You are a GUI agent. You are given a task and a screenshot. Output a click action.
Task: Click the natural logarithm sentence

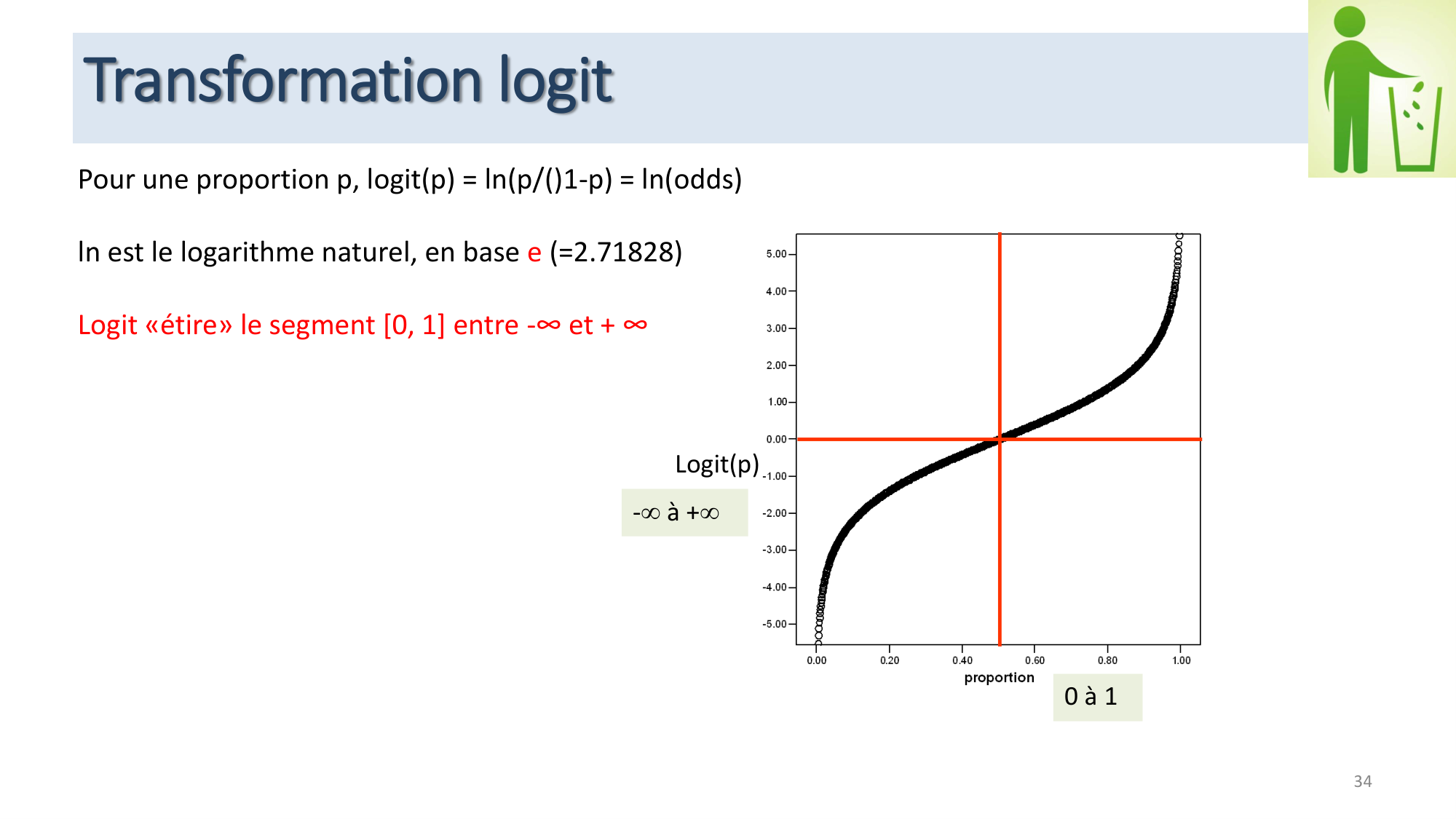tap(379, 253)
